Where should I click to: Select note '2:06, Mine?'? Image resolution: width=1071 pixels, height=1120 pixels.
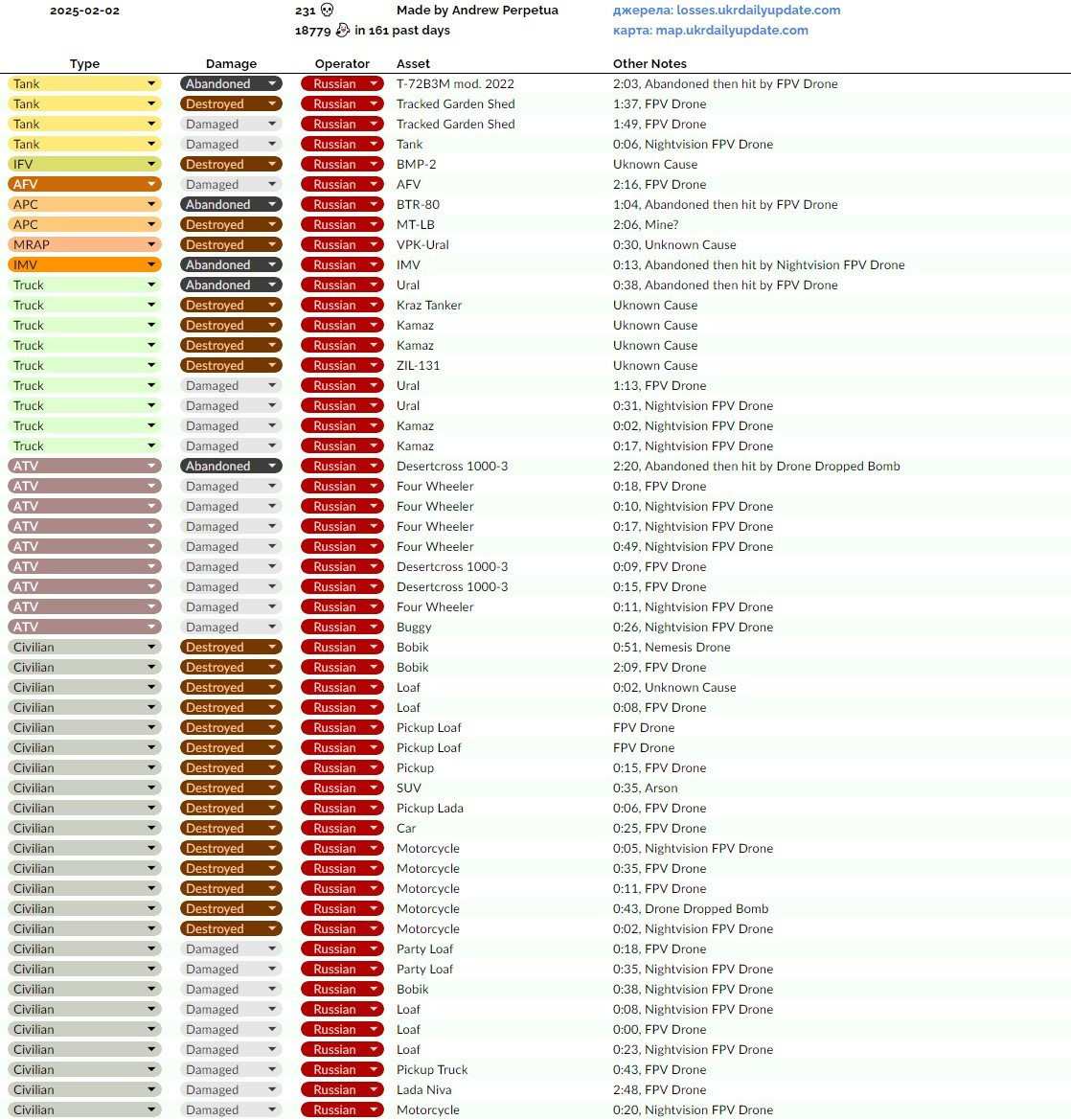646,224
